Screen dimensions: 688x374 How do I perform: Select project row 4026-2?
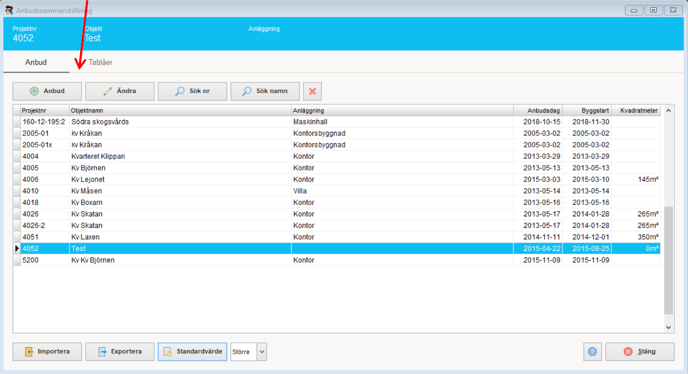coord(337,226)
